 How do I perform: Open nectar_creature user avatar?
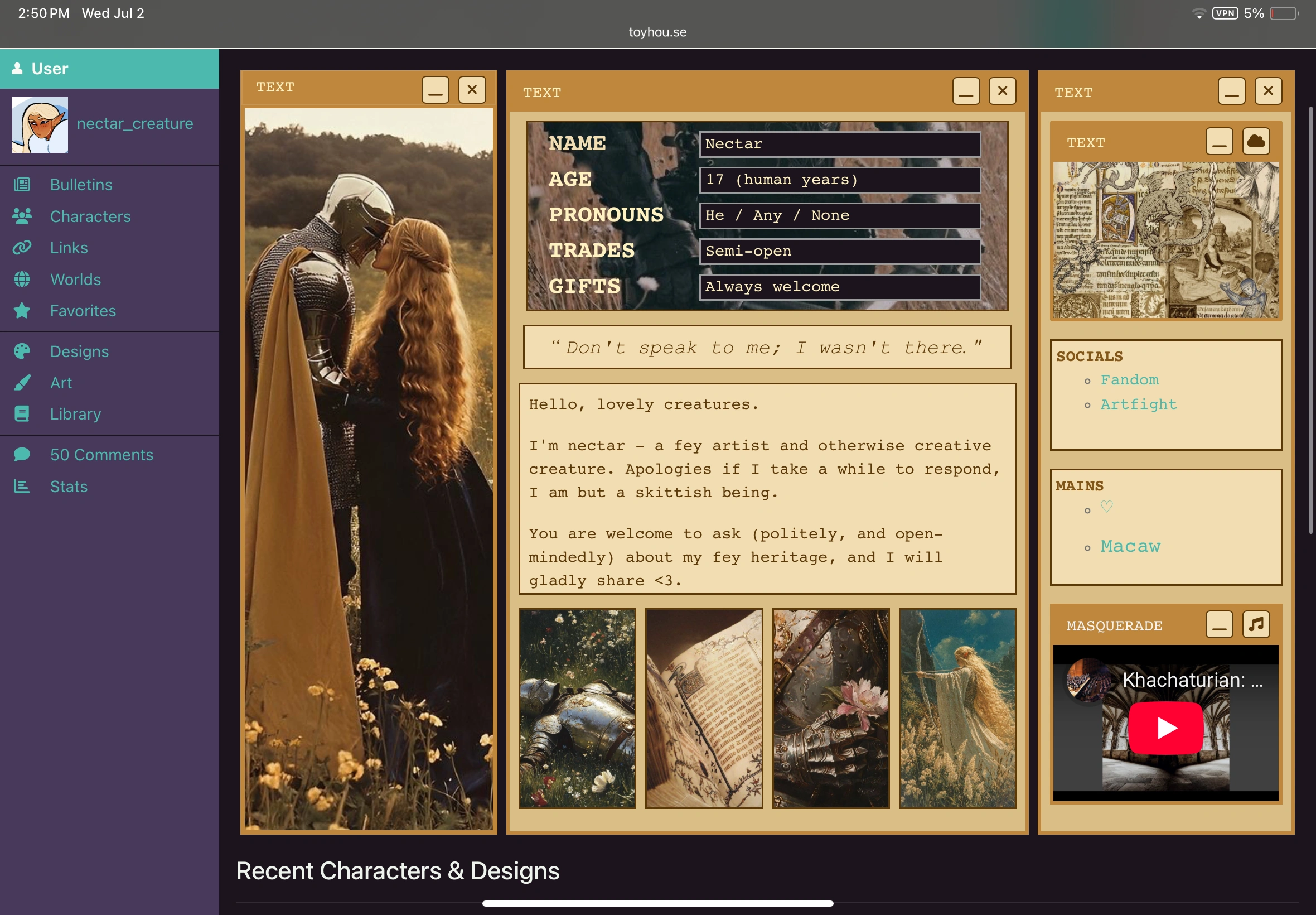coord(40,124)
